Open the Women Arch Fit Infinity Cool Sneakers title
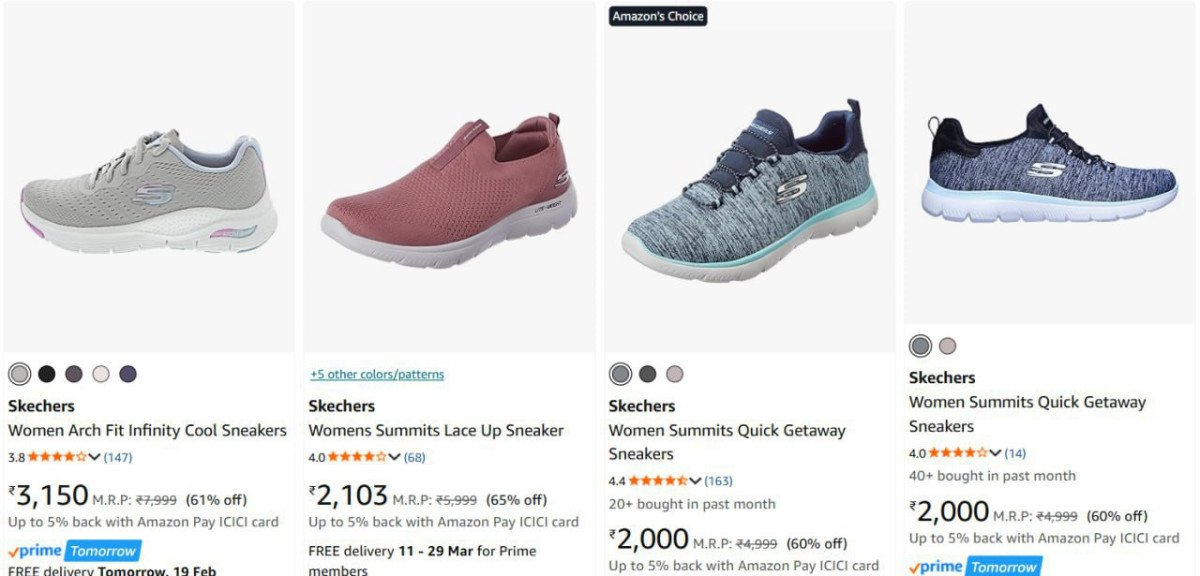 (147, 430)
